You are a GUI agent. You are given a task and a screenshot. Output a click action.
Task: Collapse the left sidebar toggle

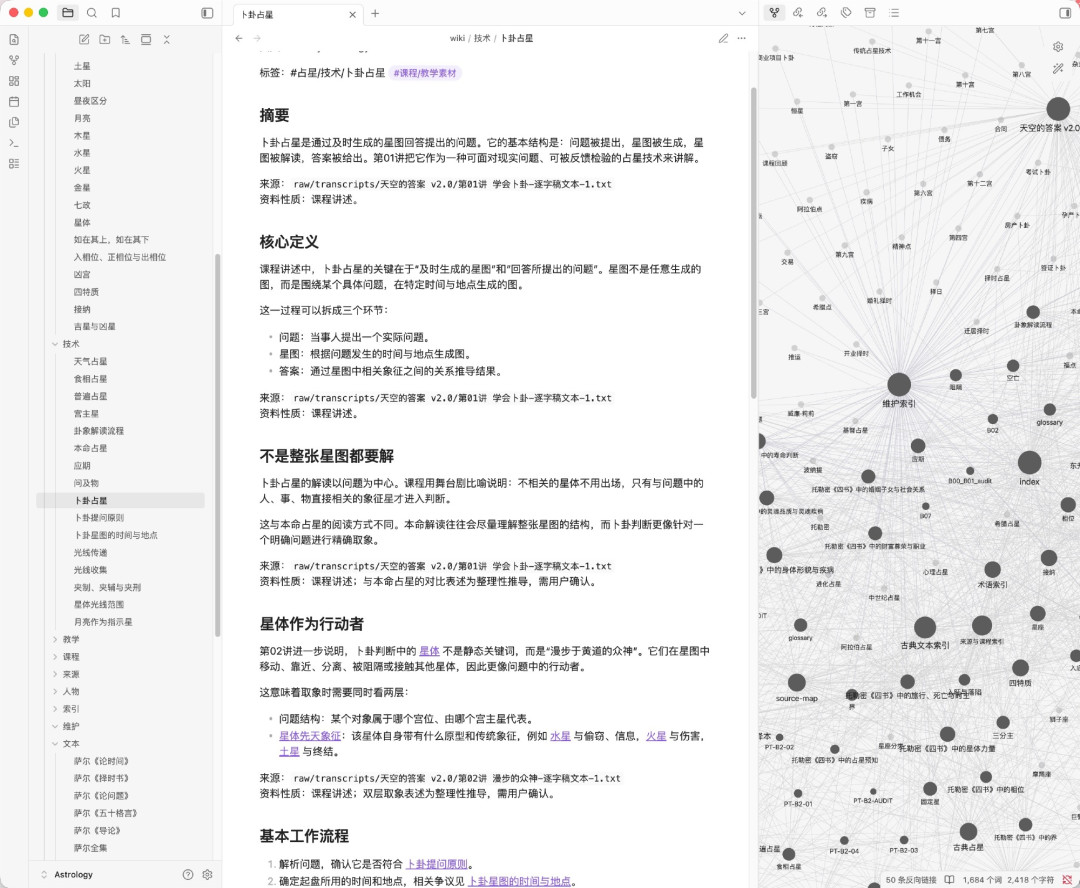point(207,12)
